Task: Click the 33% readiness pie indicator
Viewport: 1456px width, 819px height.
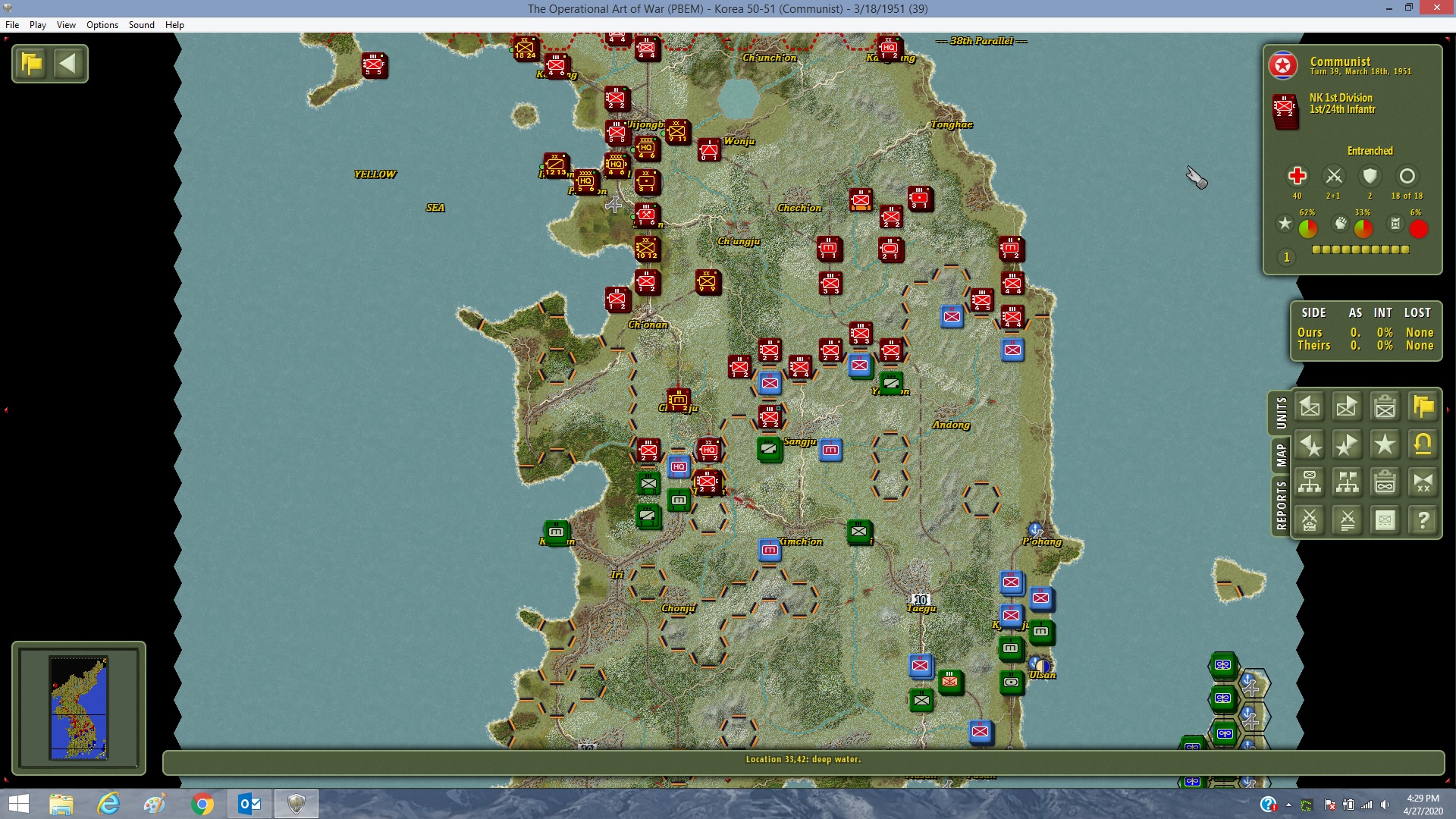Action: pos(1363,228)
